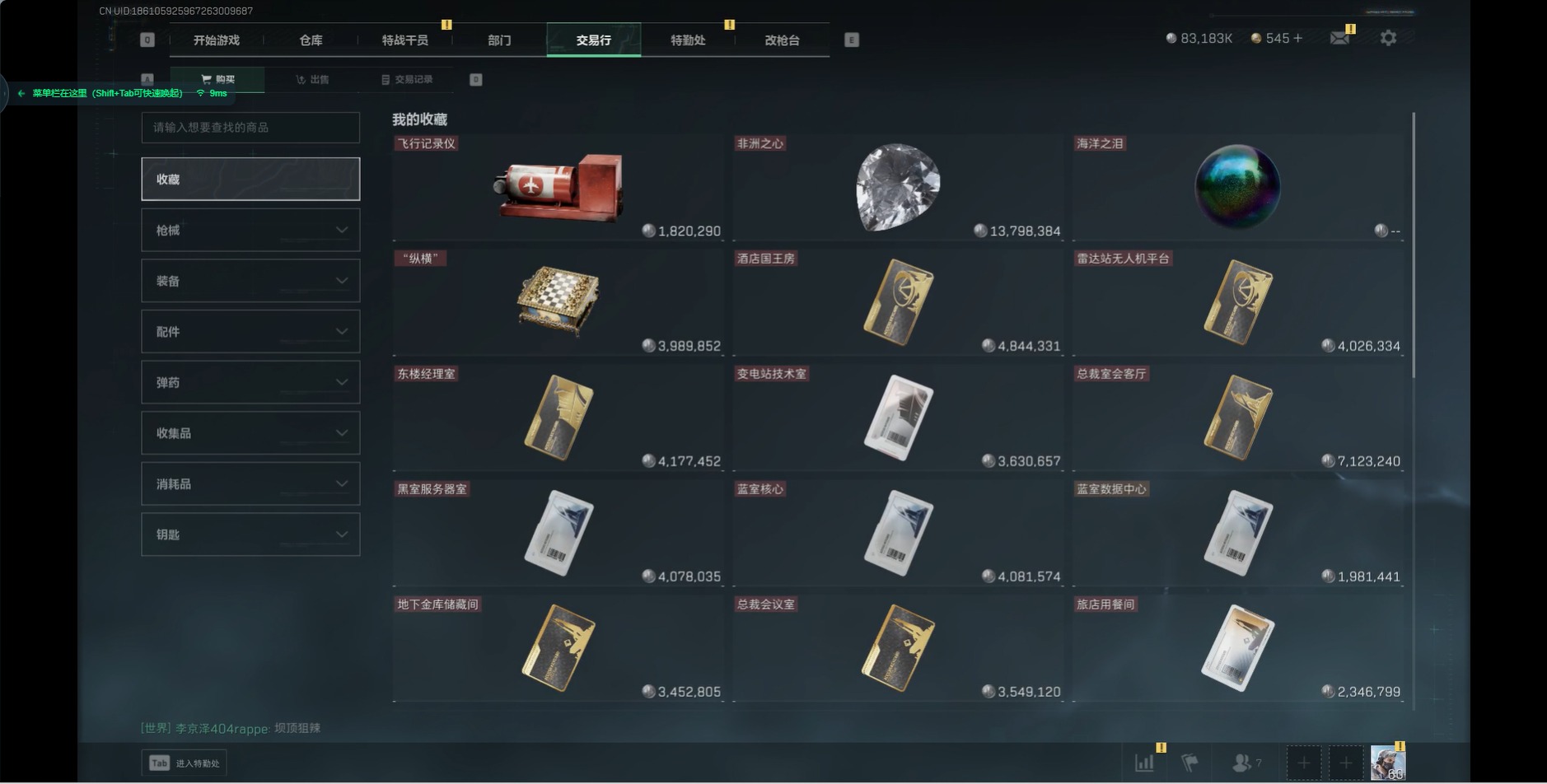Click the item list vertical scrollbar

pyautogui.click(x=1414, y=245)
